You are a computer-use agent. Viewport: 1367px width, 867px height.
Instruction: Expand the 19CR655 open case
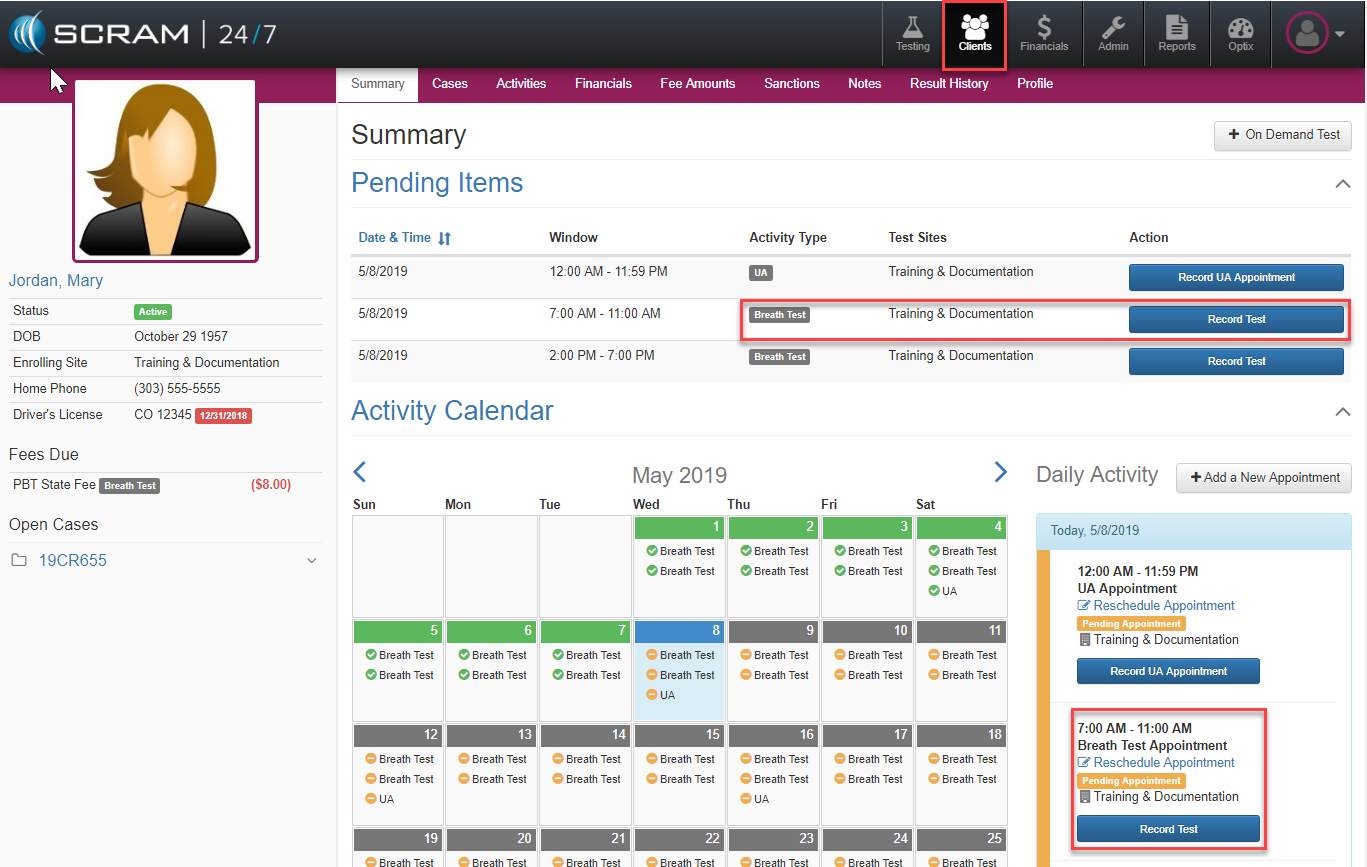311,561
